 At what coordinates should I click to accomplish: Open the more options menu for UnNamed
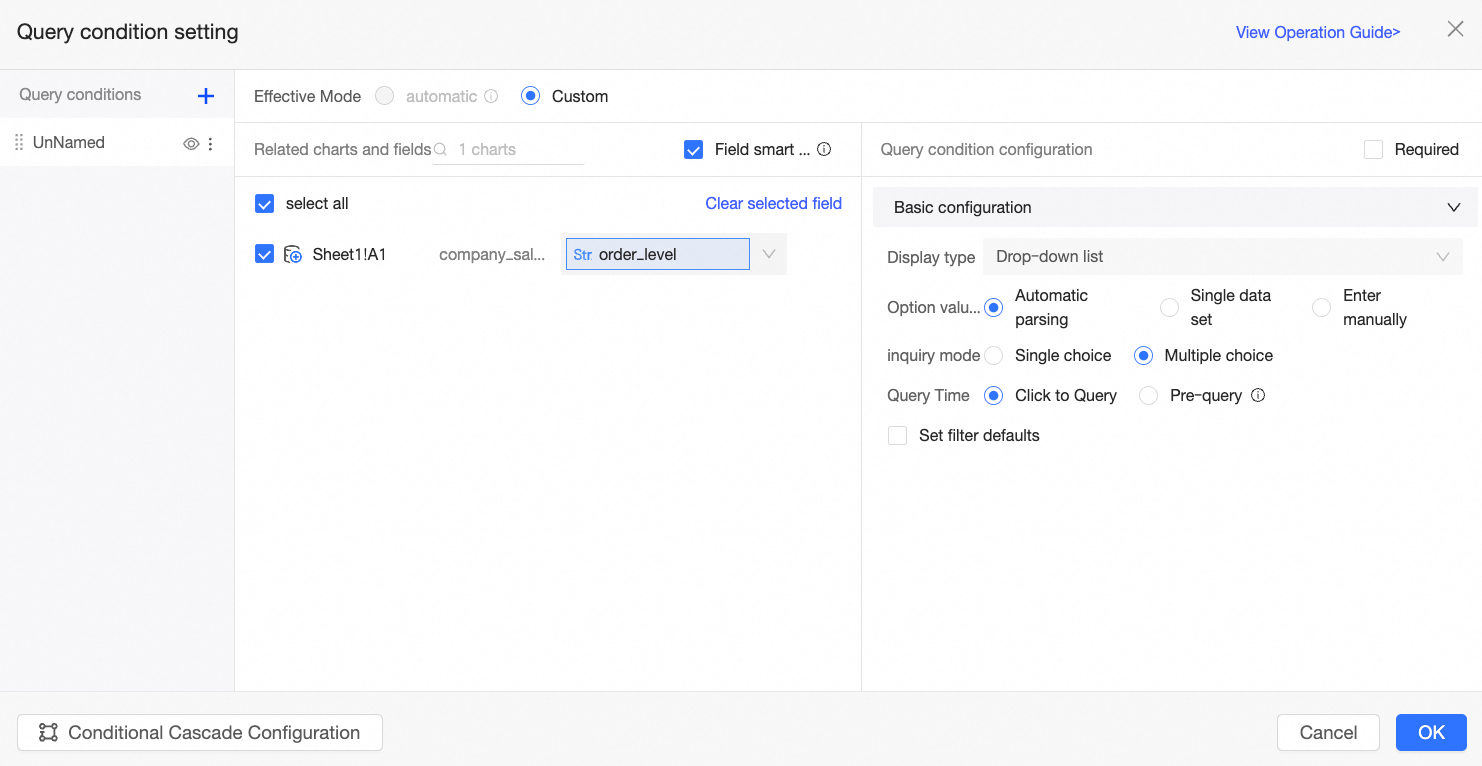210,144
